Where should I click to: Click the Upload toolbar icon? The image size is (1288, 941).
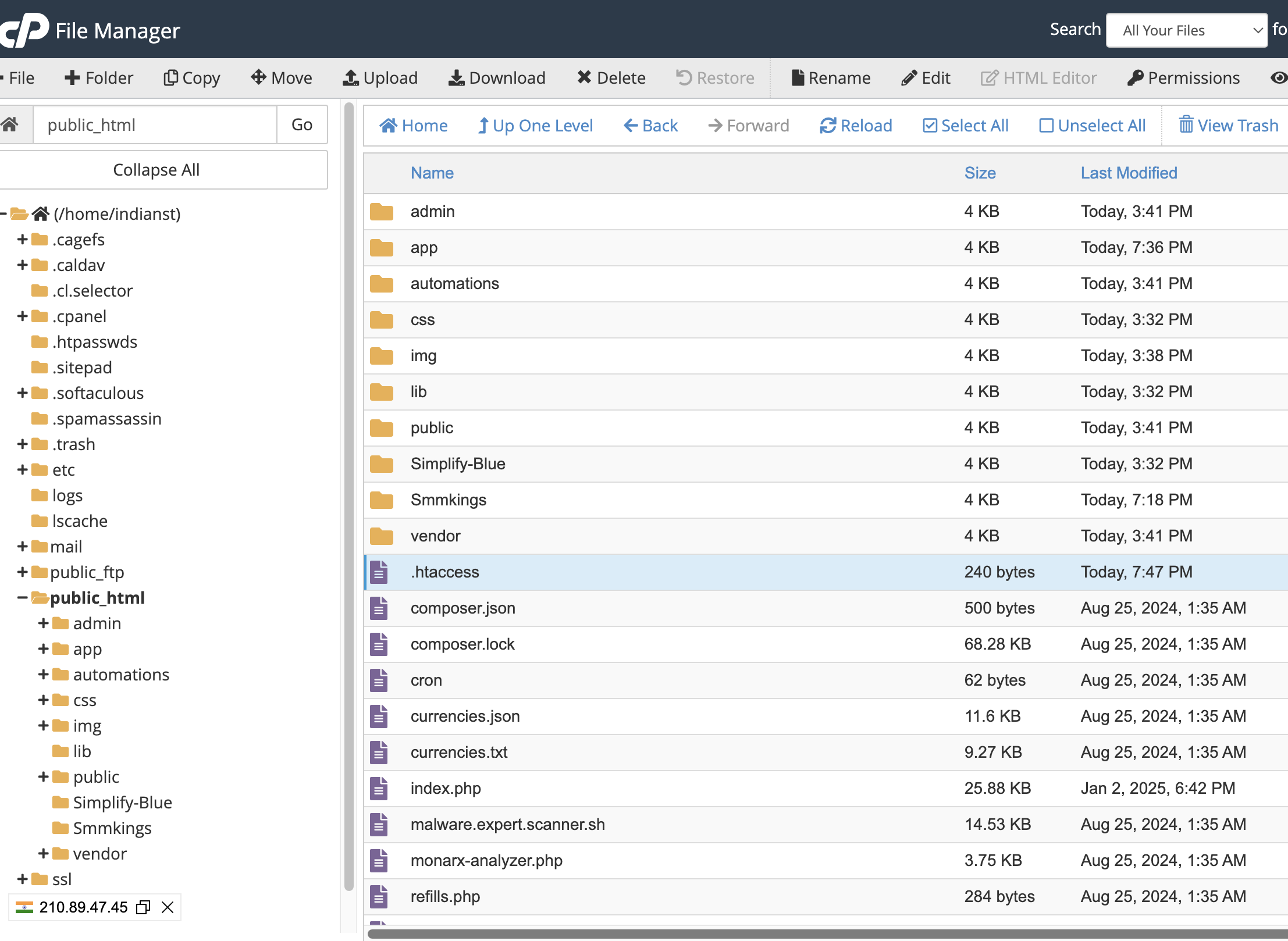coord(351,78)
